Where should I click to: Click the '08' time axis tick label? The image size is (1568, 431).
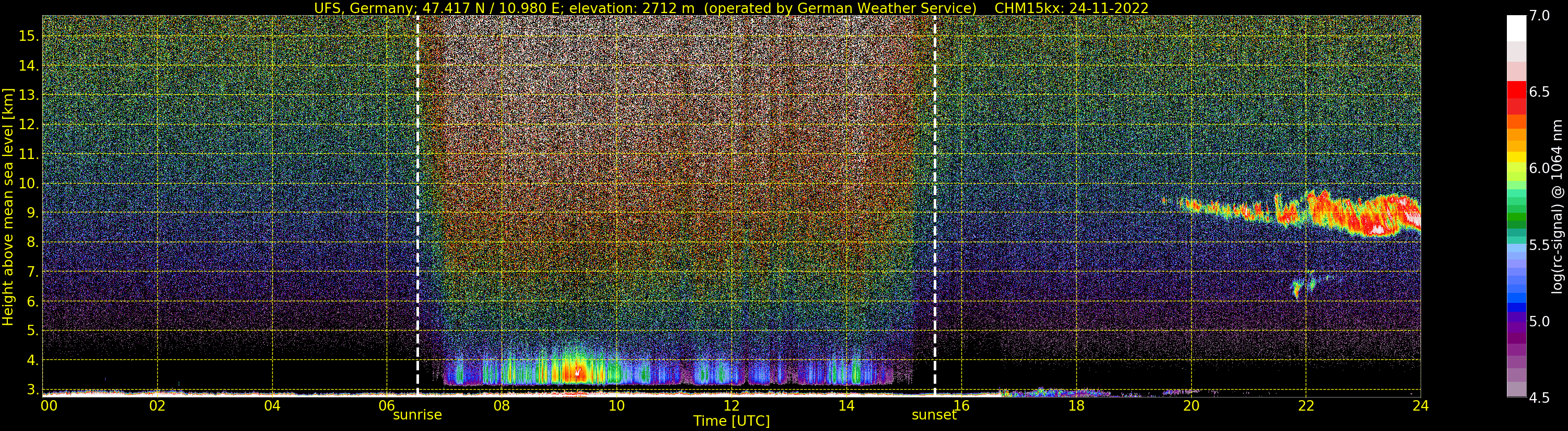point(502,405)
